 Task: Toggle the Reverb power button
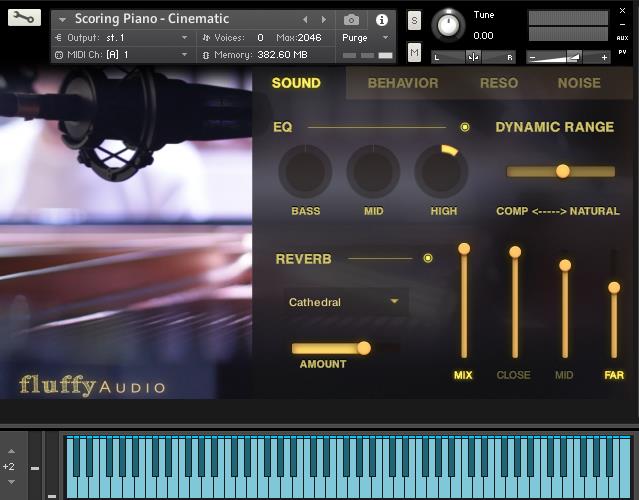pos(428,258)
